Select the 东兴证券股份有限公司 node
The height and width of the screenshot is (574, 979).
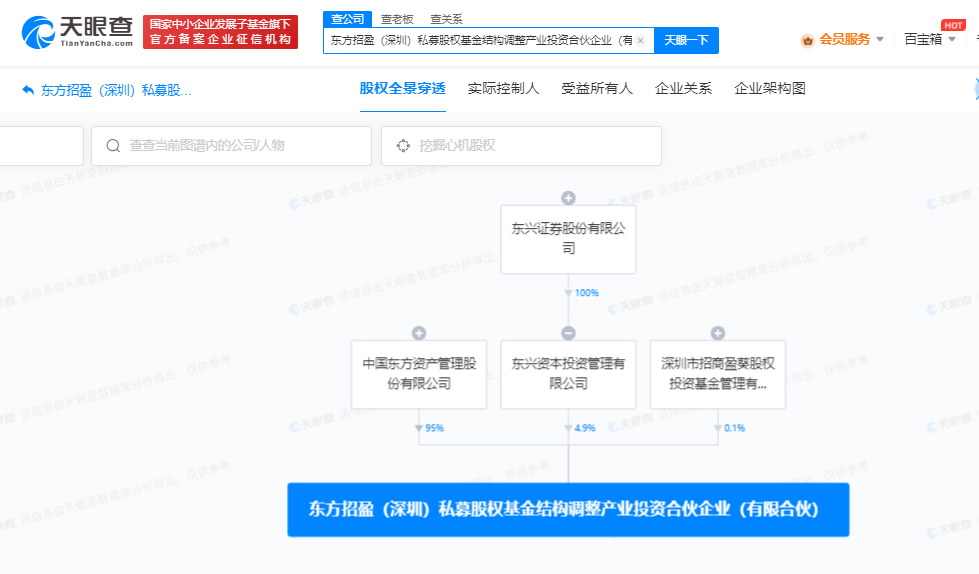coord(568,239)
